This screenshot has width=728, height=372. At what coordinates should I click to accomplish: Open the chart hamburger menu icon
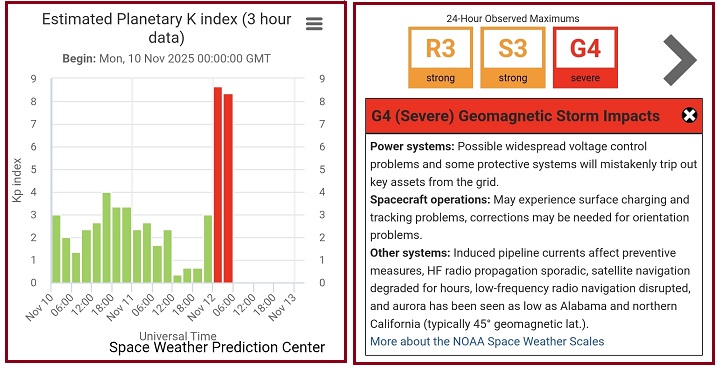(314, 24)
